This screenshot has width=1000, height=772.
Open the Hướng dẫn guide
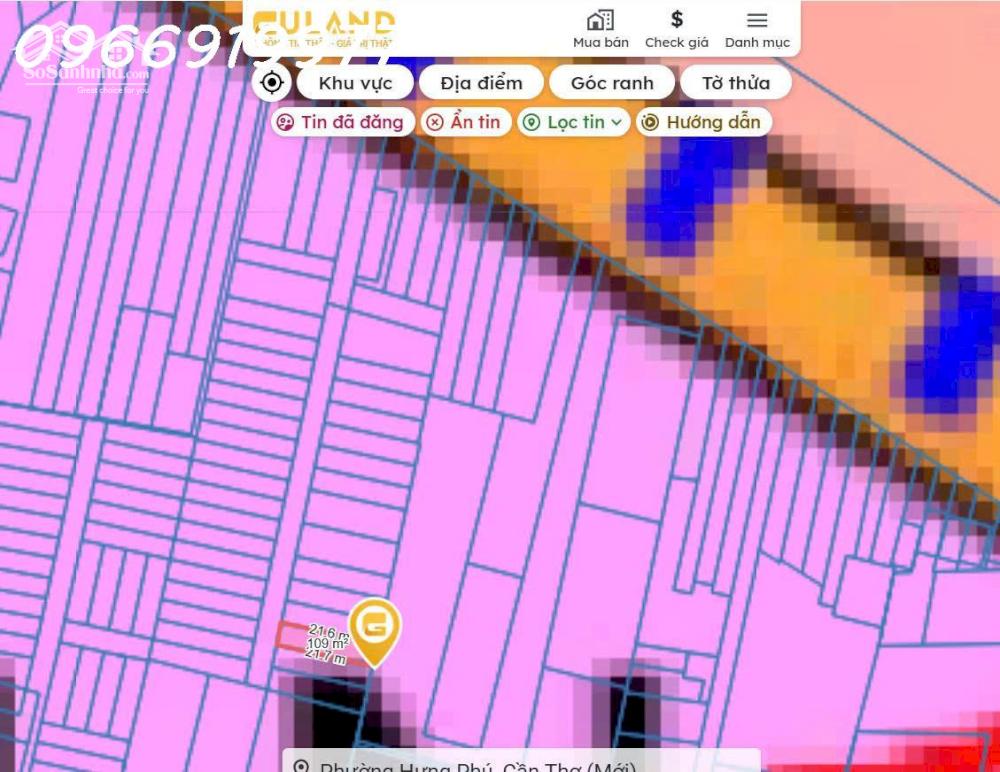click(703, 122)
